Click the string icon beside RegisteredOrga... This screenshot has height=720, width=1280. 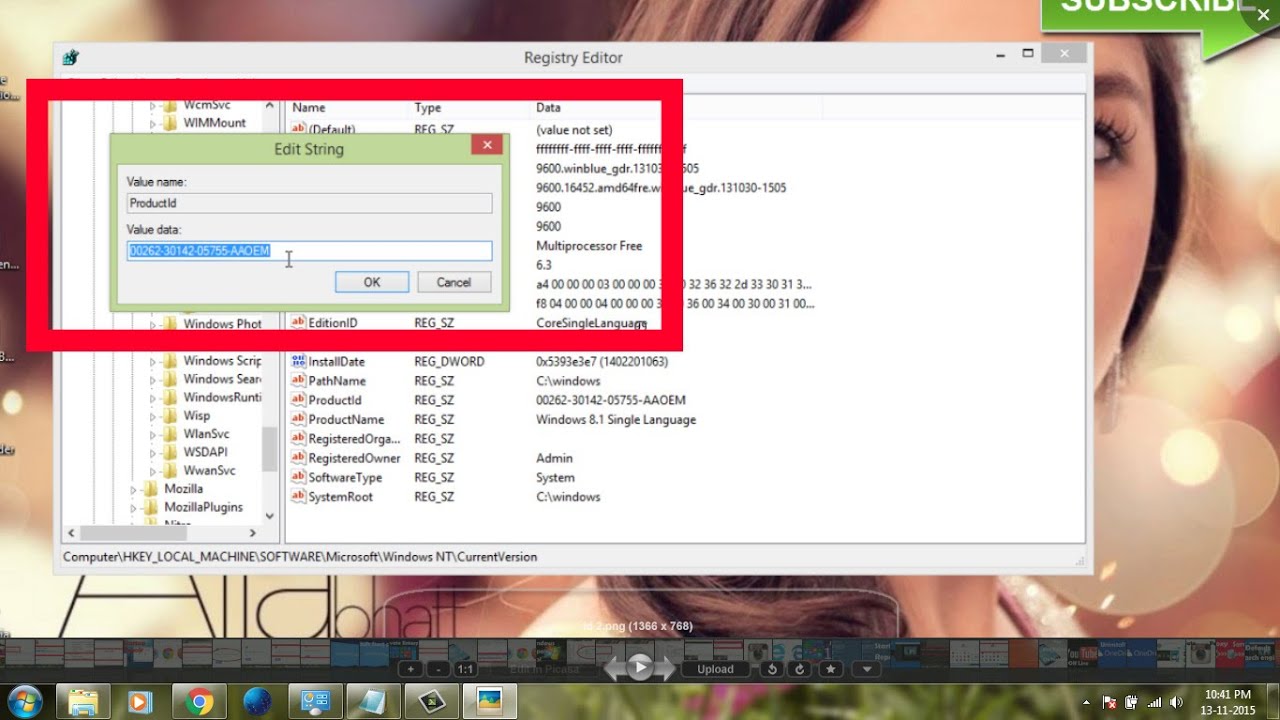(298, 439)
